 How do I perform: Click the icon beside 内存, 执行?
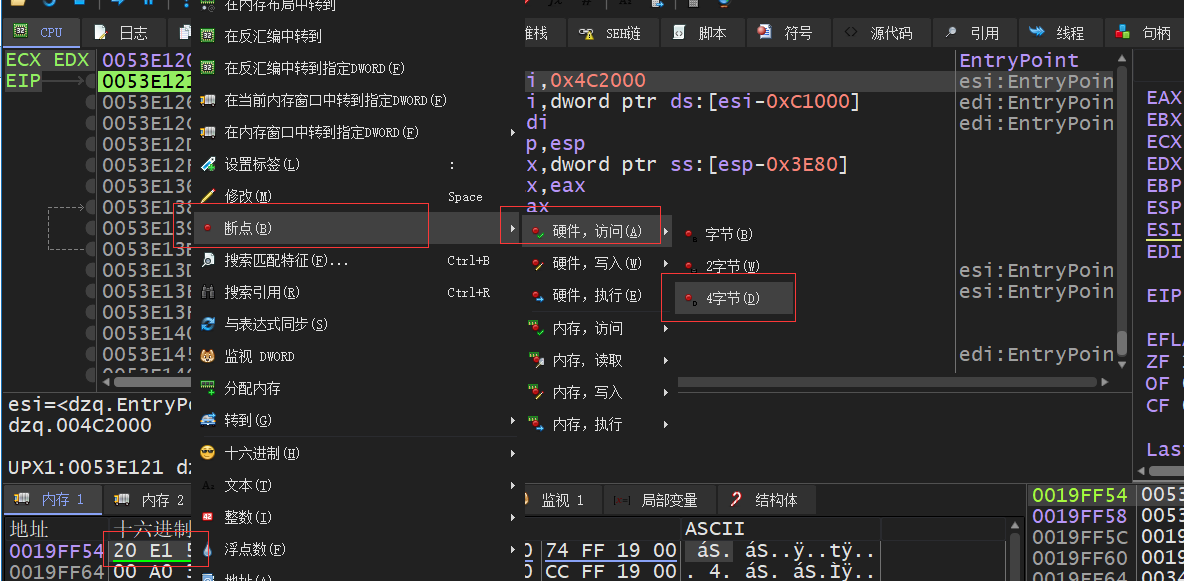point(537,425)
